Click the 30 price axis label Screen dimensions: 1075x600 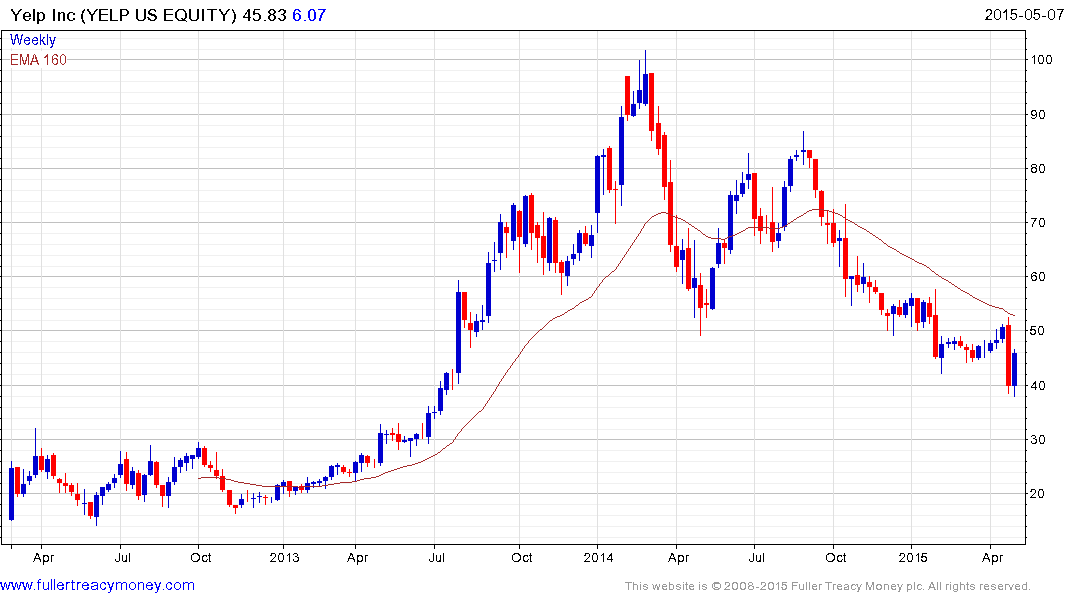click(1038, 440)
